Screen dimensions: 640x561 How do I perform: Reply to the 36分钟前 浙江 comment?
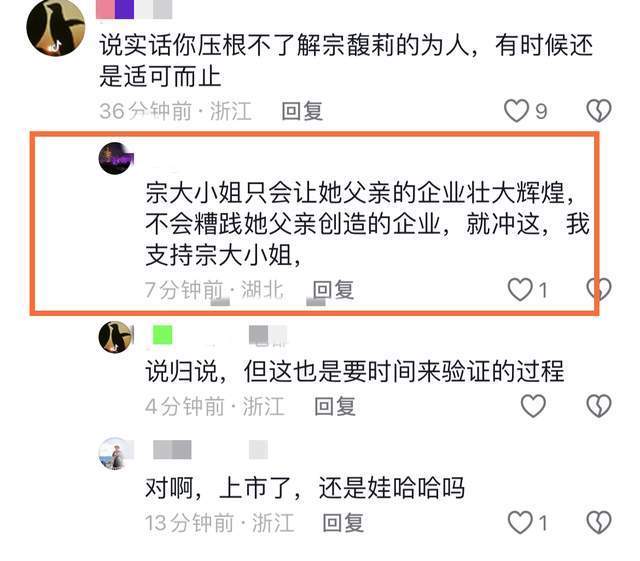(302, 111)
